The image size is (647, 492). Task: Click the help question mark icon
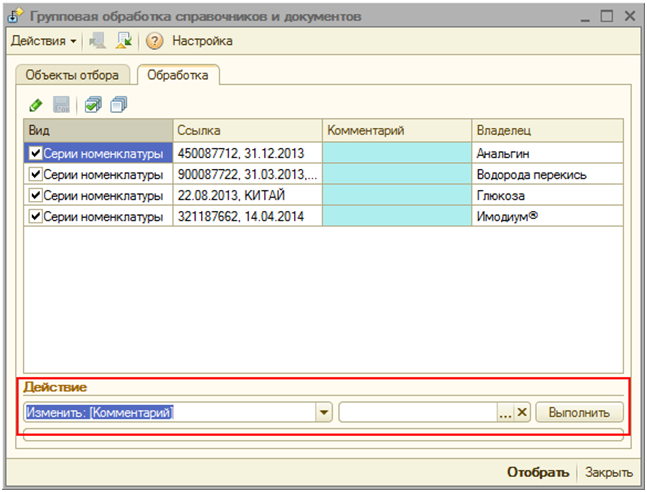click(154, 41)
